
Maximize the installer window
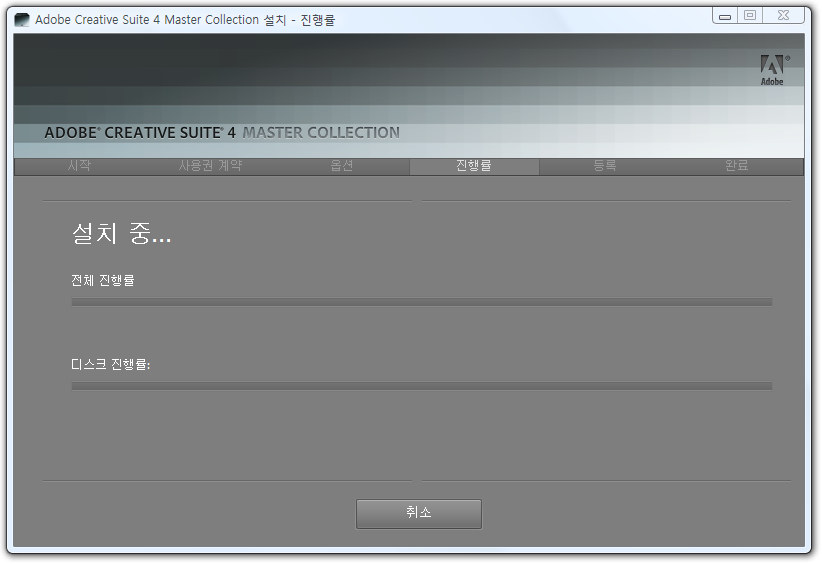tap(750, 16)
